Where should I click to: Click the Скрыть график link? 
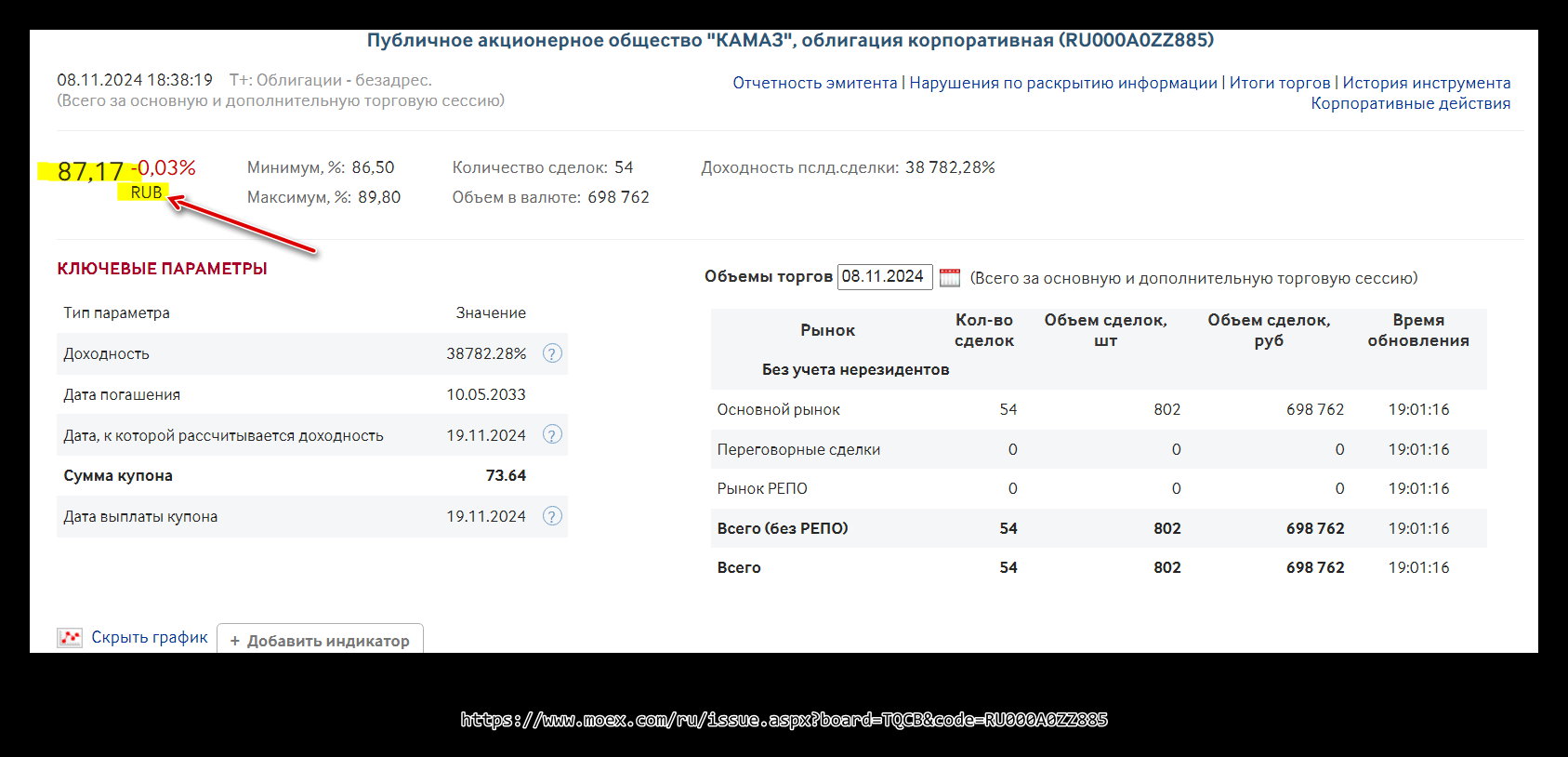click(x=150, y=637)
